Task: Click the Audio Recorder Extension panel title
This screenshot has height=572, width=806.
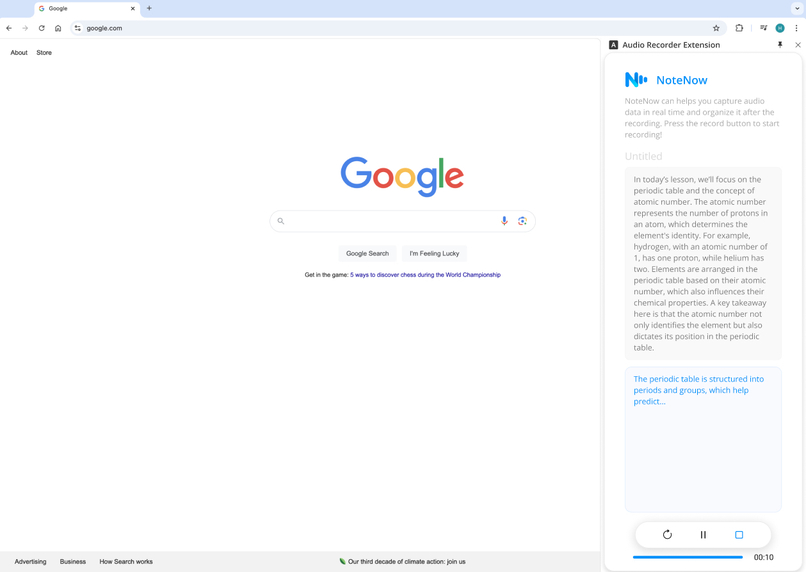Action: 671,45
